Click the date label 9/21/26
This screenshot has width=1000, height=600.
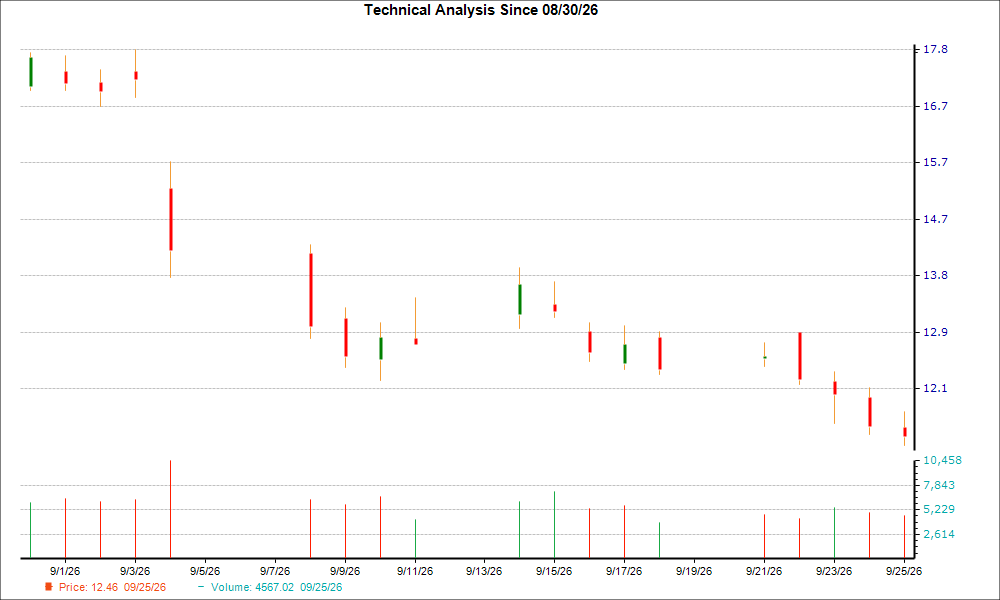(x=764, y=571)
